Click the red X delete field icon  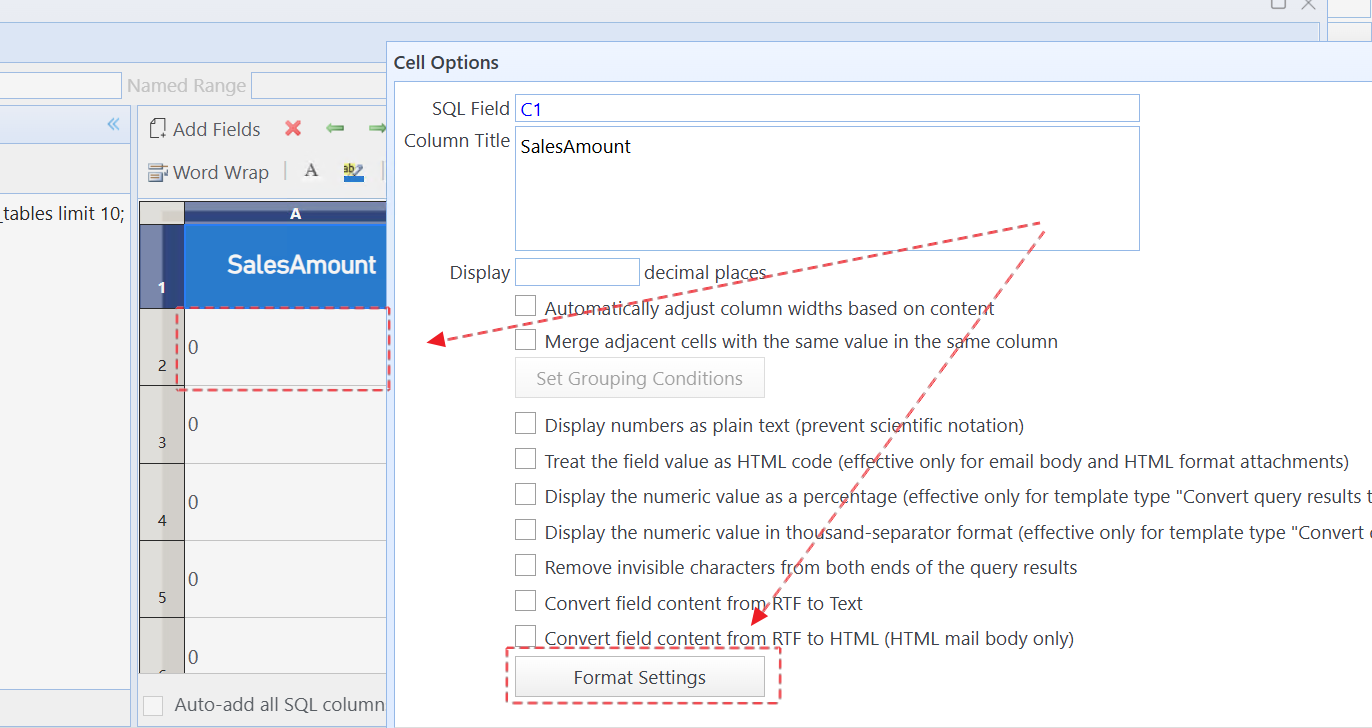click(293, 128)
